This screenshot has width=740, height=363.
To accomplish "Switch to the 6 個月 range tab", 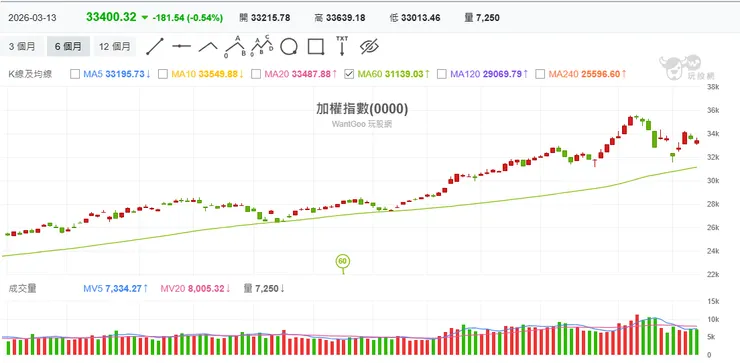I will (68, 46).
